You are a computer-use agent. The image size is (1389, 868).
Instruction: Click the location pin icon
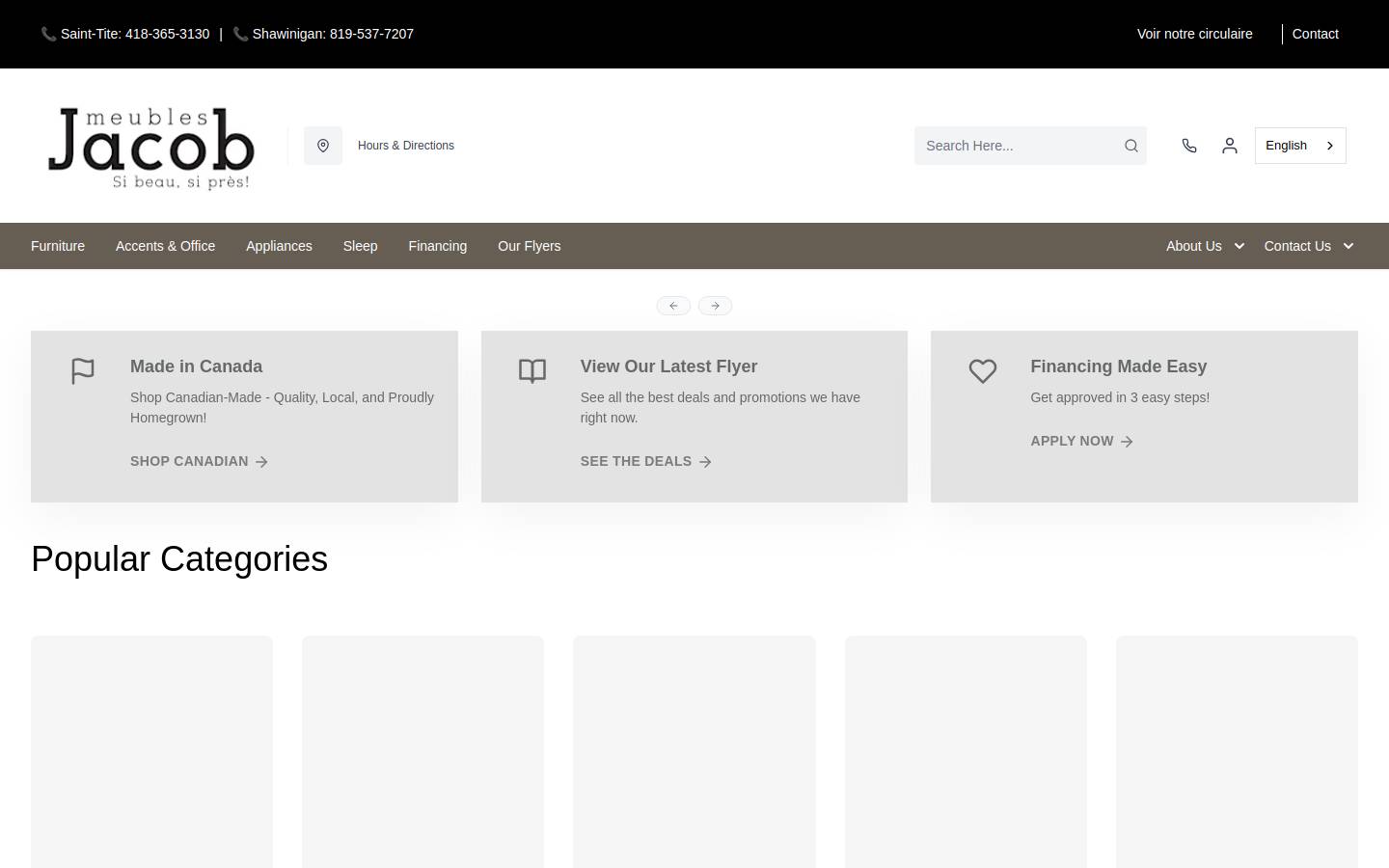coord(323,146)
